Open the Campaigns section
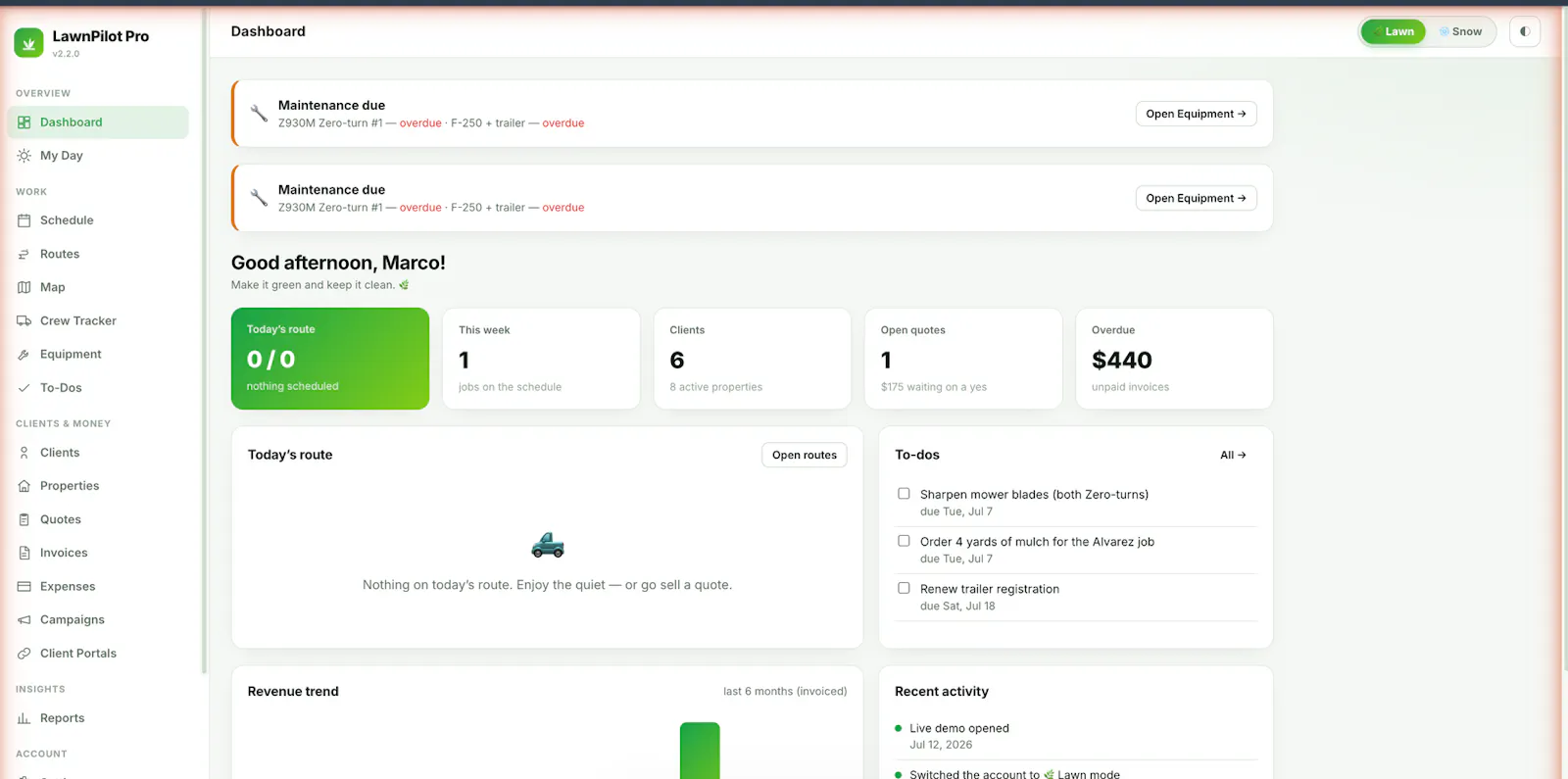This screenshot has width=1568, height=779. (98, 620)
